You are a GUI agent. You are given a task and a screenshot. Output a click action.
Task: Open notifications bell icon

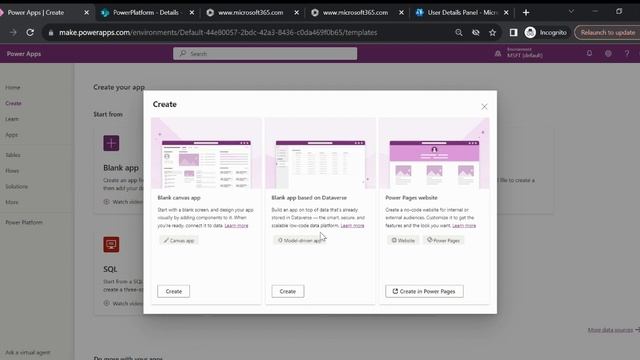[x=589, y=53]
